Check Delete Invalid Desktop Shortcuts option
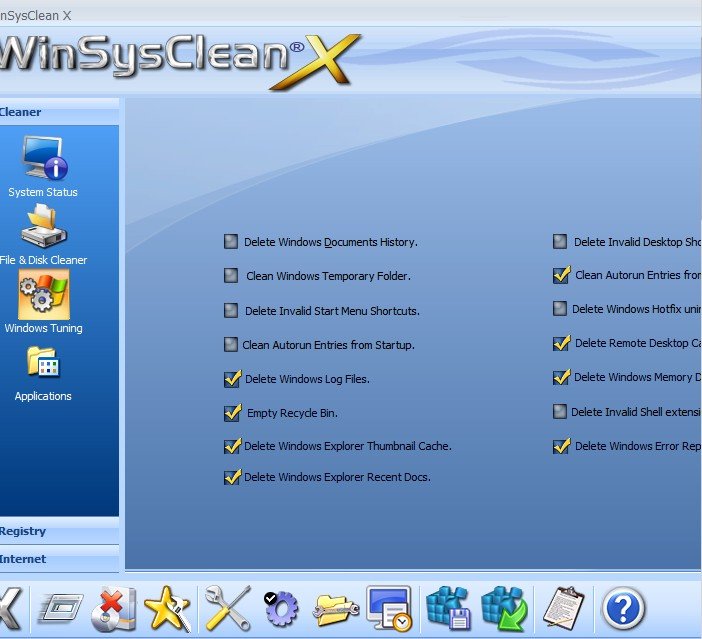 tap(560, 242)
